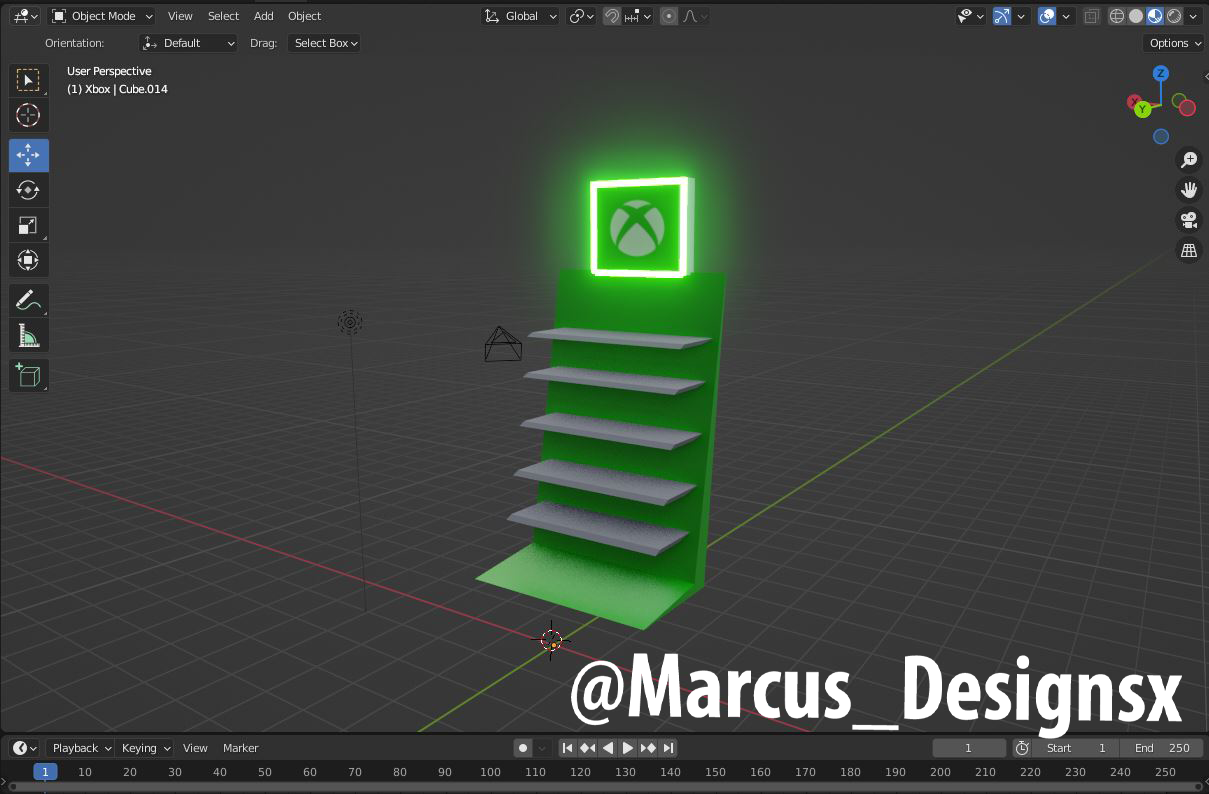Toggle auto keying record button
This screenshot has width=1209, height=794.
[x=522, y=748]
